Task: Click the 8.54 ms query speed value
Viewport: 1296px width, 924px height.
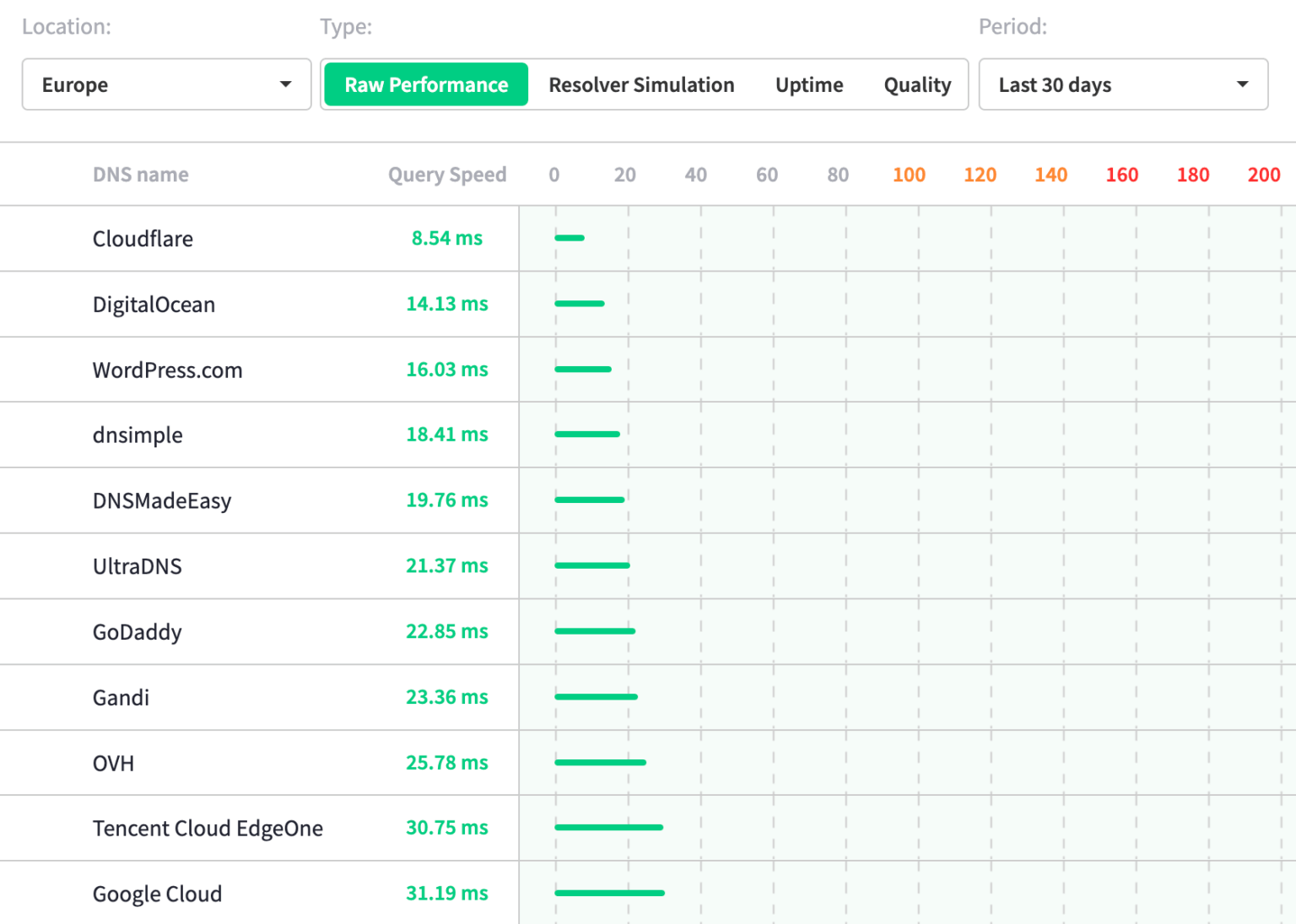Action: [447, 238]
